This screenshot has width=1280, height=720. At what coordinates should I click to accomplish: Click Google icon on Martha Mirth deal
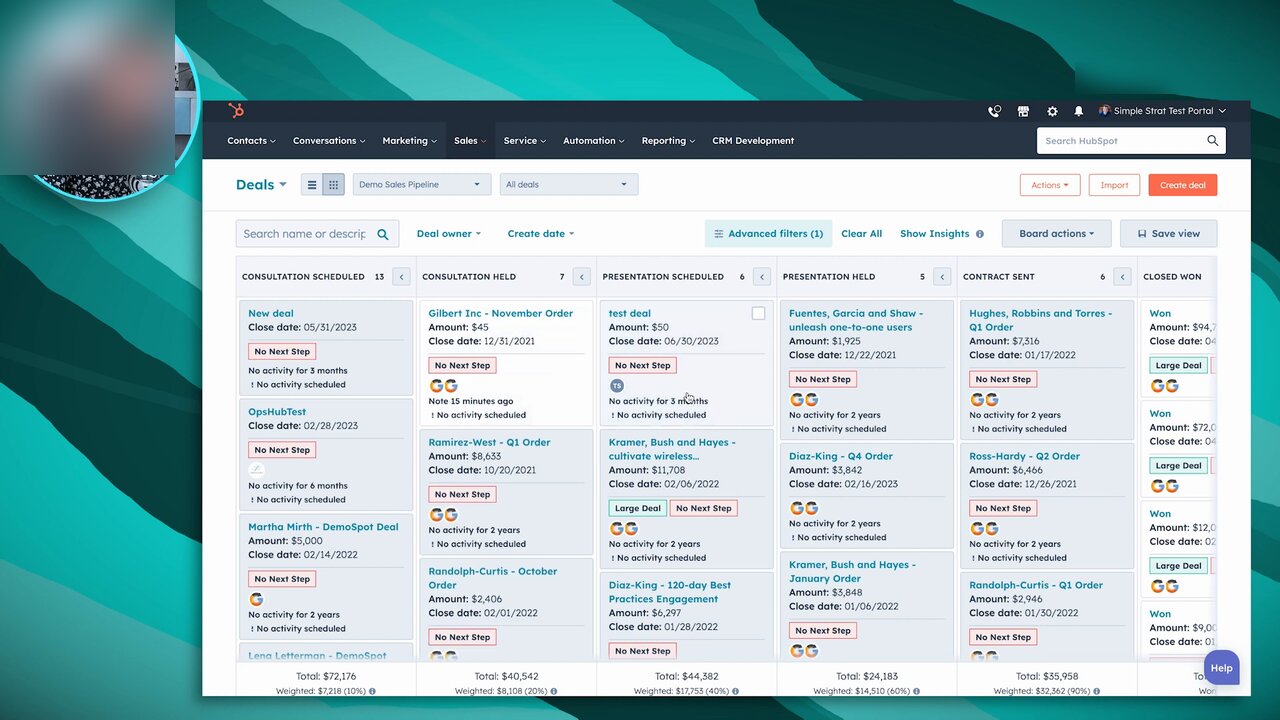click(256, 599)
